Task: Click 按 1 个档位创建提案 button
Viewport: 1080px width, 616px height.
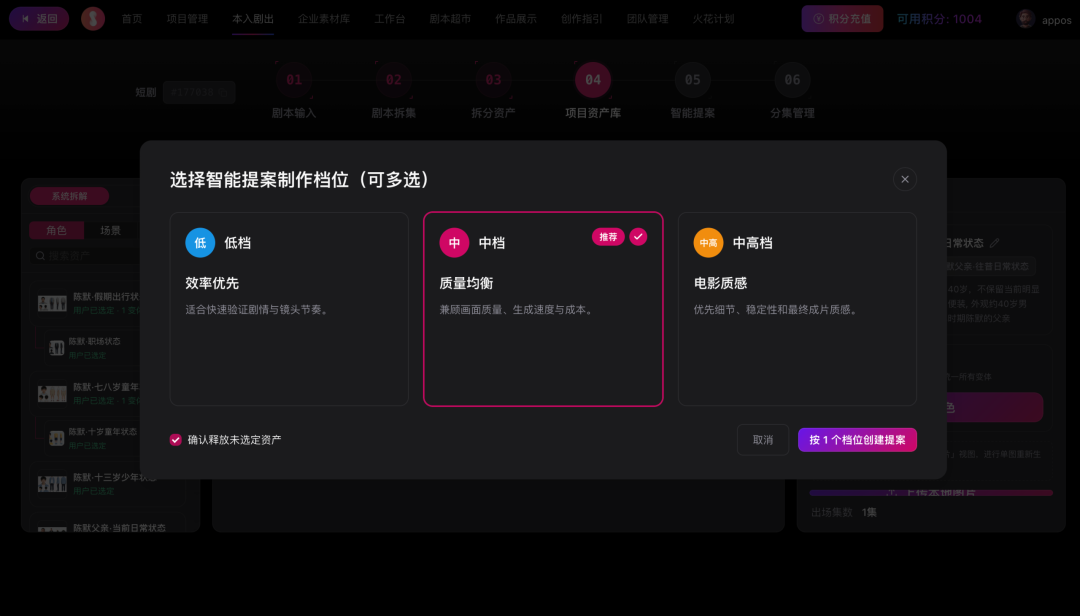Action: click(x=857, y=440)
